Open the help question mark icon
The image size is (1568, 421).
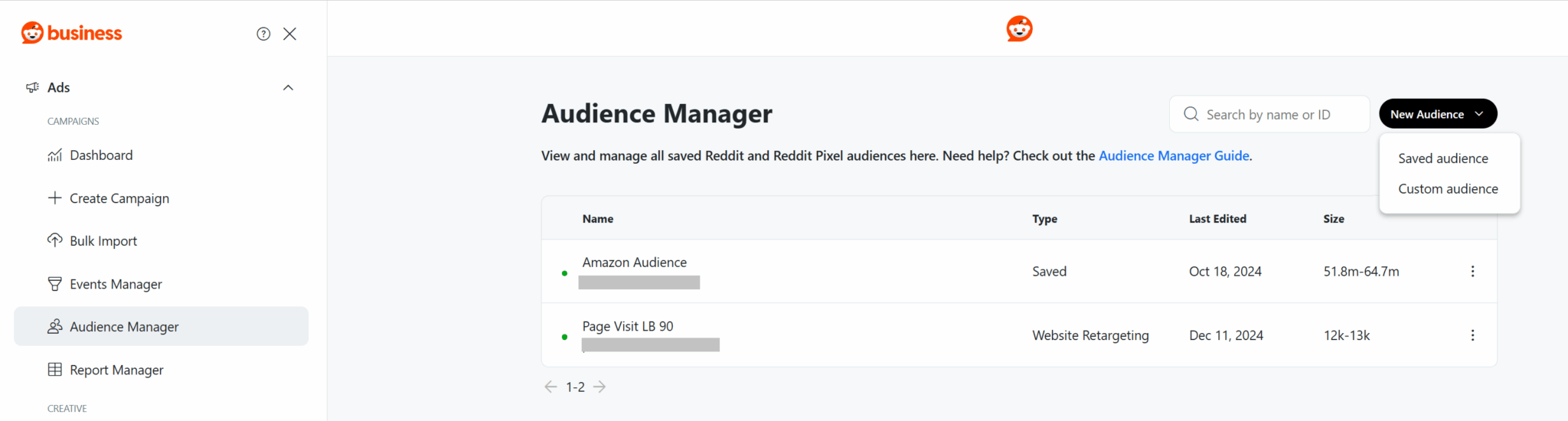[263, 34]
